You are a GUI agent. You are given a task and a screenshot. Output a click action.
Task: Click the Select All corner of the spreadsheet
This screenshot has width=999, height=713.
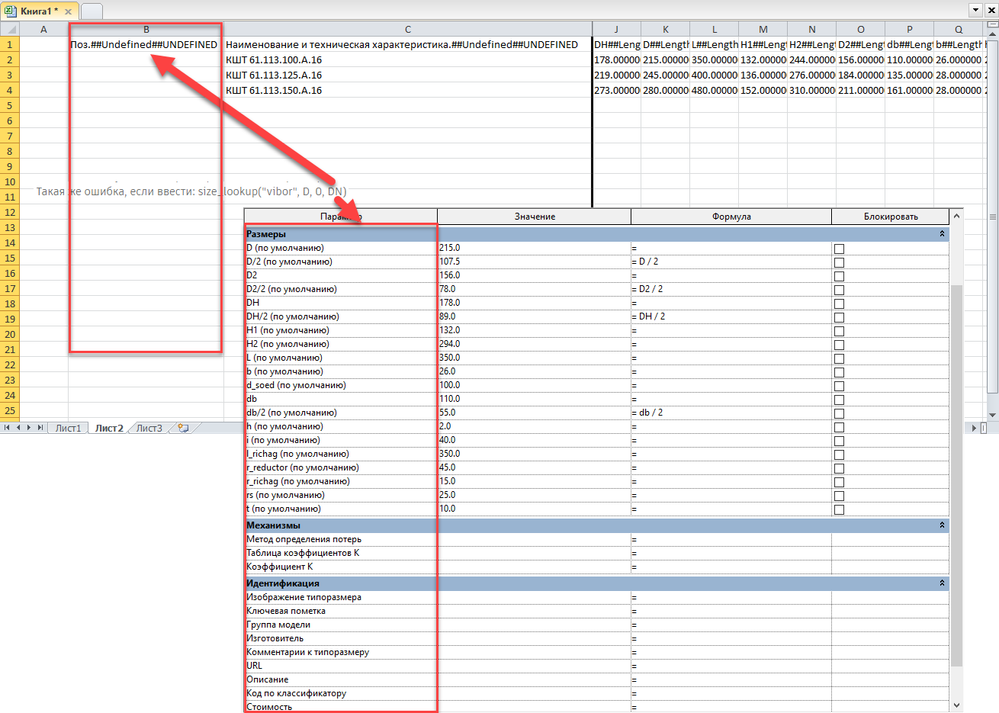[10, 29]
